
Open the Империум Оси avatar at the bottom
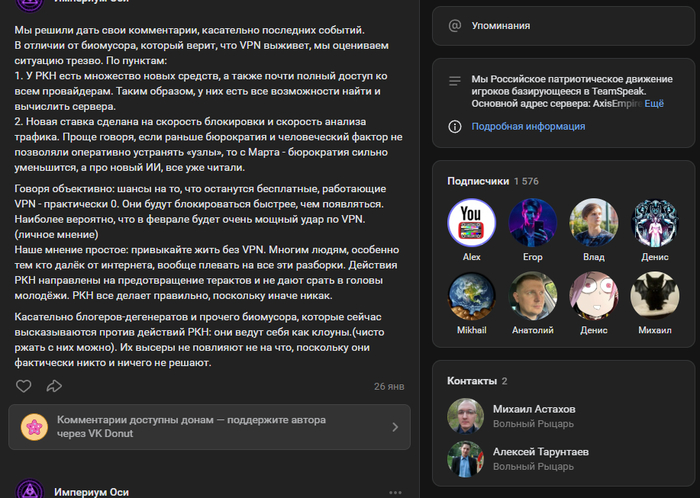[x=34, y=489]
